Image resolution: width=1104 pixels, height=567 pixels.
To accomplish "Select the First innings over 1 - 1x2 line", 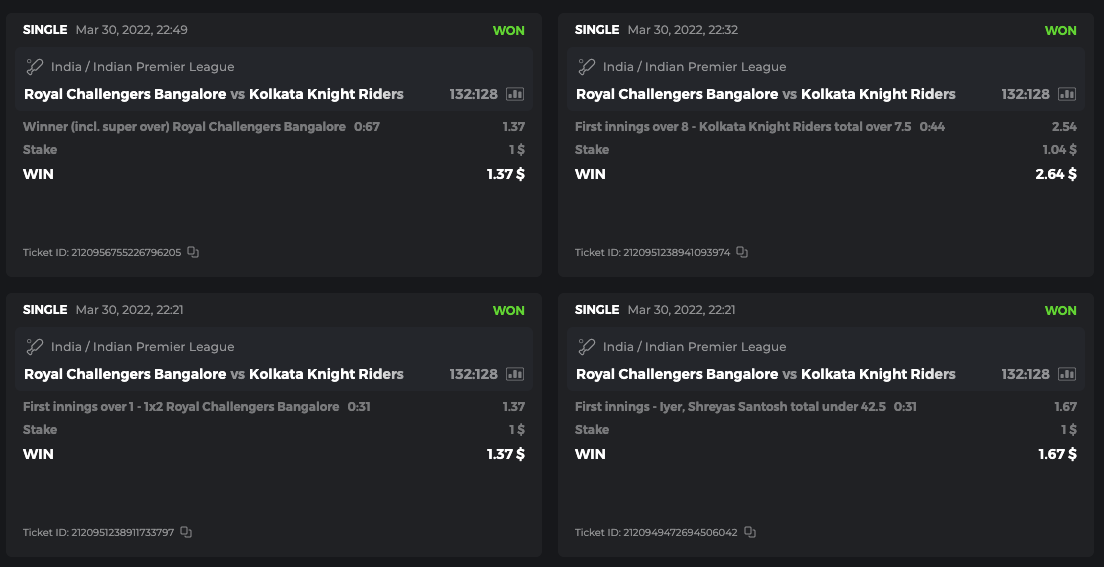I will click(x=181, y=407).
